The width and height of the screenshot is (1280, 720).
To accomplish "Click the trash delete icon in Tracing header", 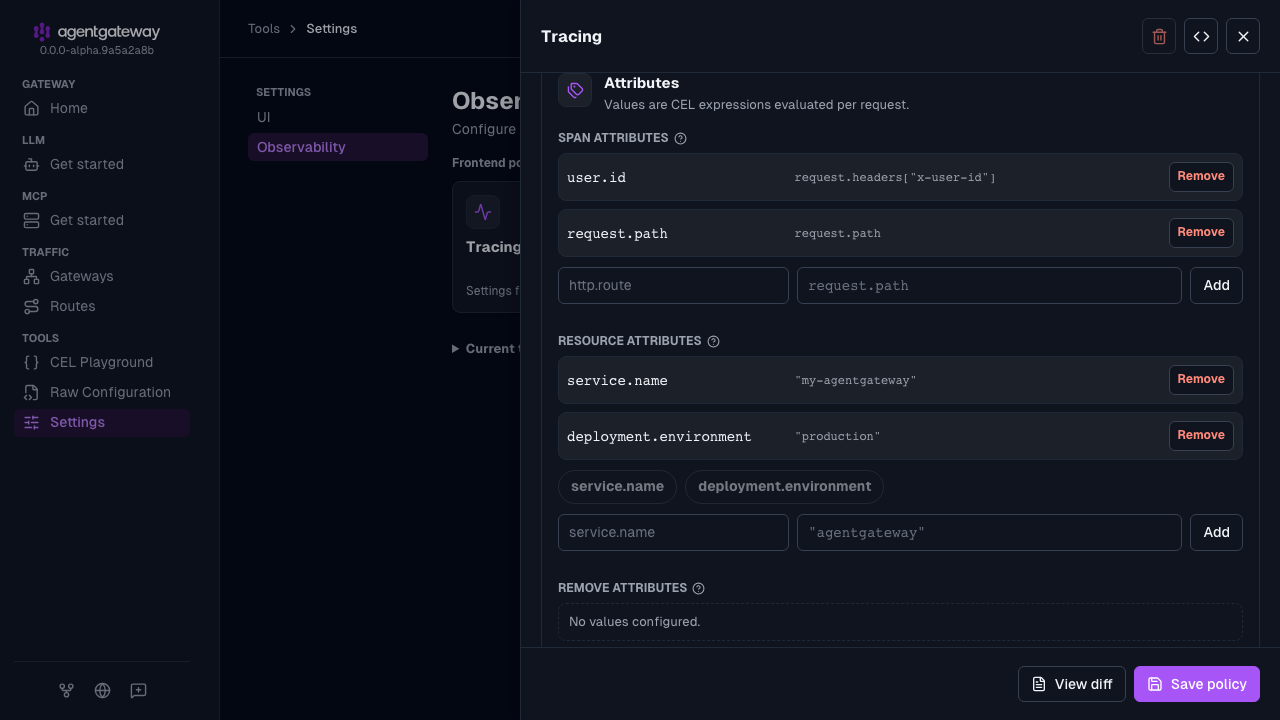I will click(1159, 36).
